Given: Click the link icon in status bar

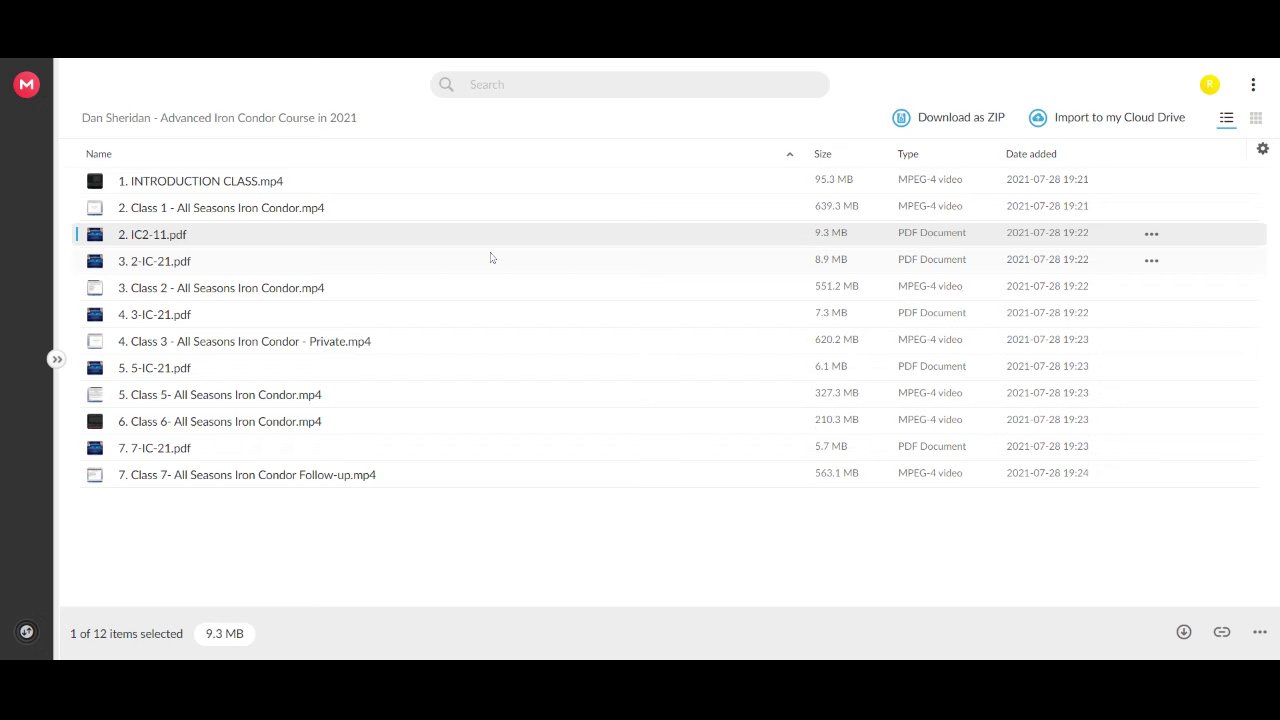Looking at the screenshot, I should pyautogui.click(x=1222, y=632).
